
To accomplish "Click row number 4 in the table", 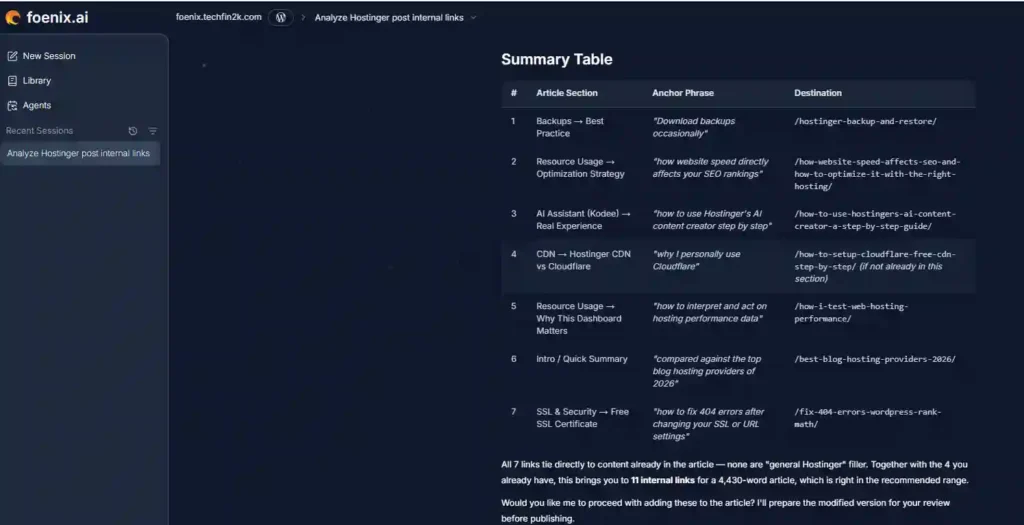I will [x=514, y=254].
